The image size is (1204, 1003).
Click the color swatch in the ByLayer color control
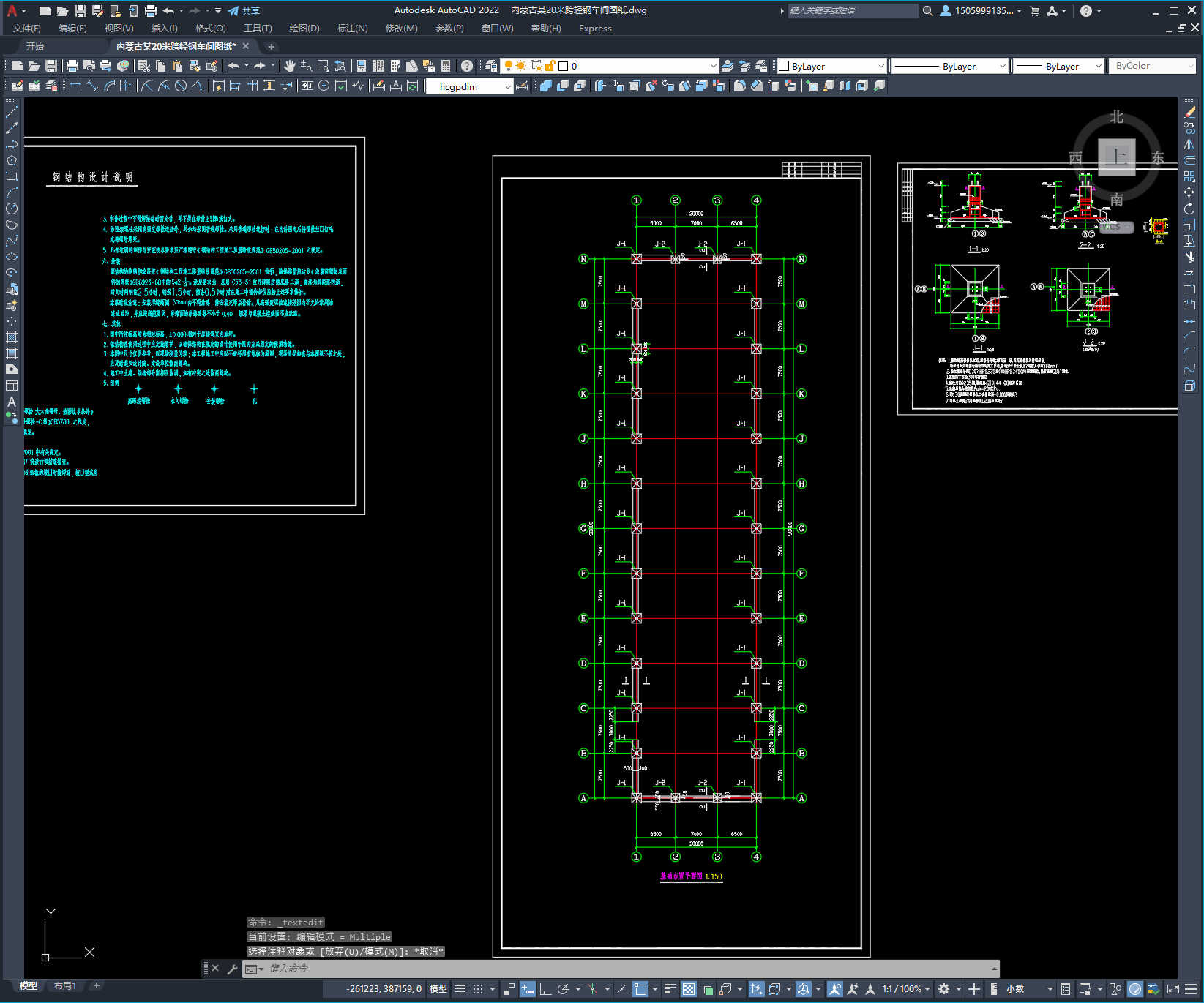tap(784, 66)
